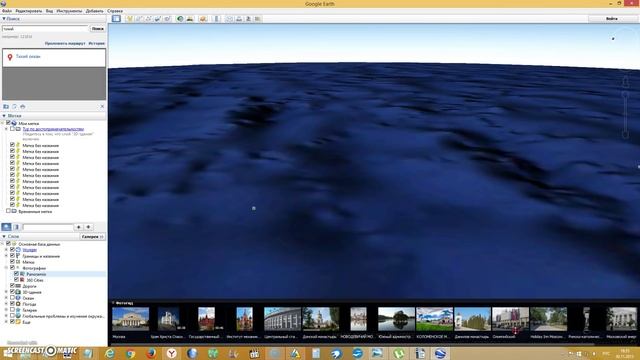
Task: Open the Вид menu
Action: pyautogui.click(x=49, y=11)
